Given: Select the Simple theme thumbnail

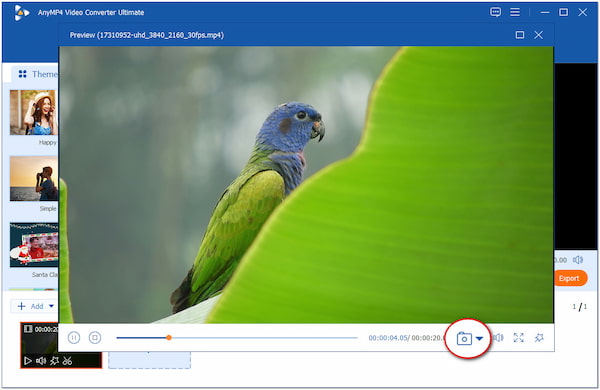Looking at the screenshot, I should click(x=33, y=178).
